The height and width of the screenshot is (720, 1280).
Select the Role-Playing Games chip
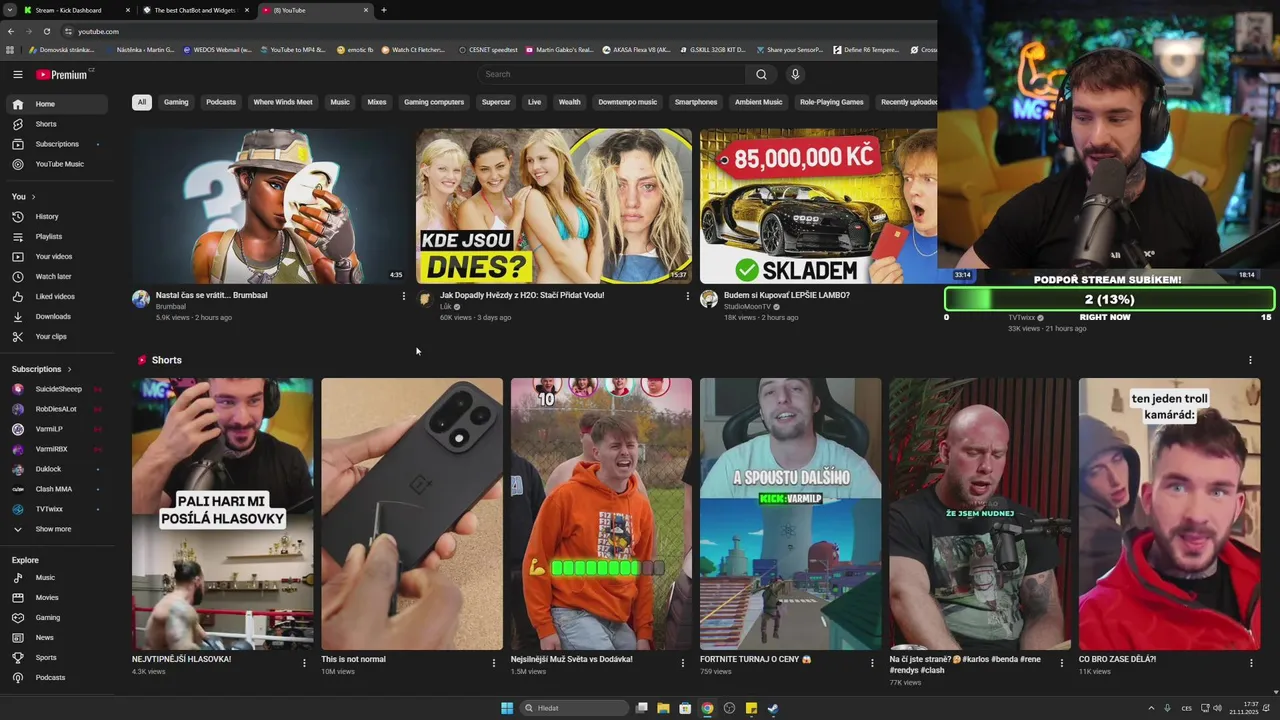coord(831,102)
